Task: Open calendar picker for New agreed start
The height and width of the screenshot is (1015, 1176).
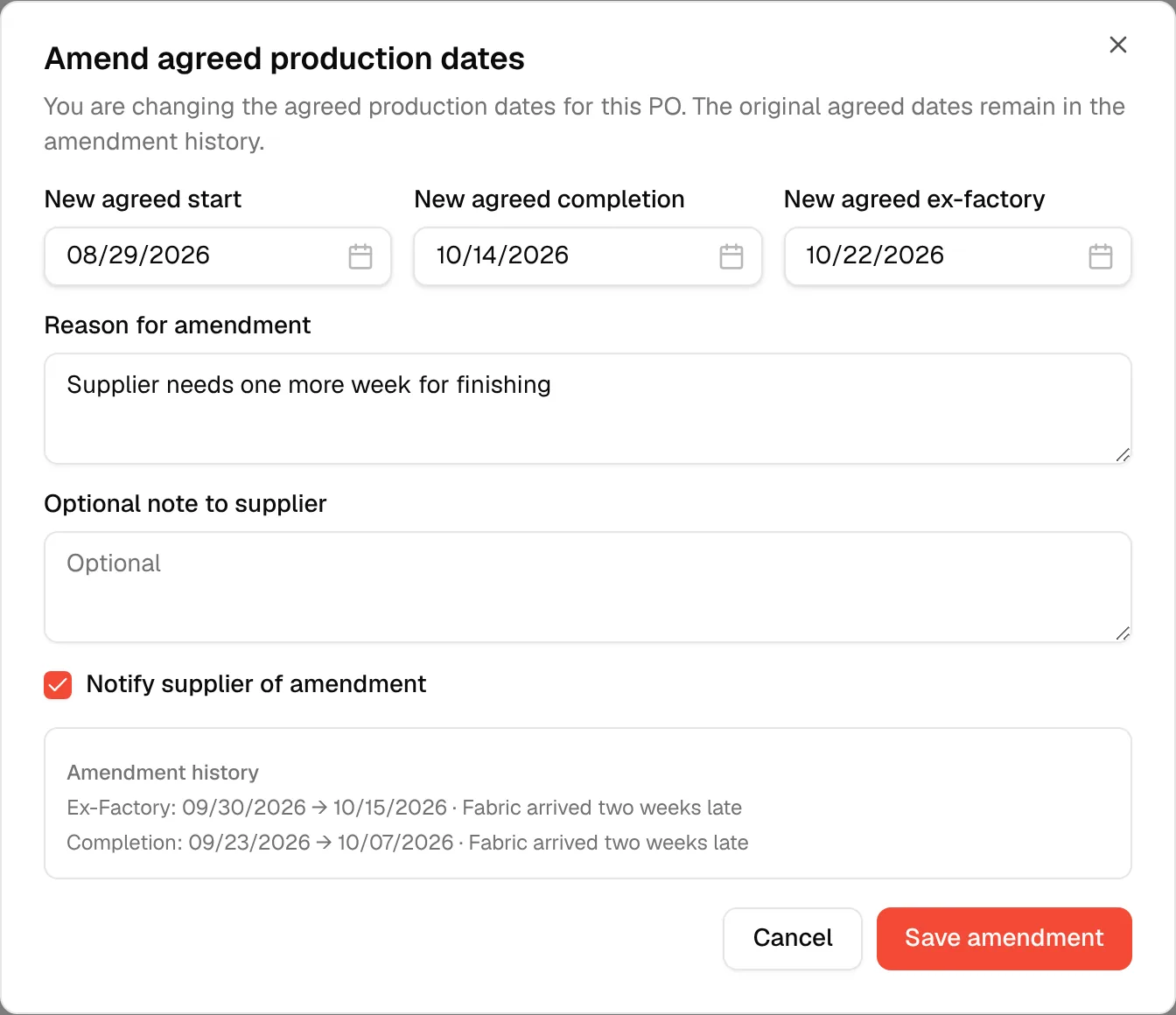Action: [360, 256]
